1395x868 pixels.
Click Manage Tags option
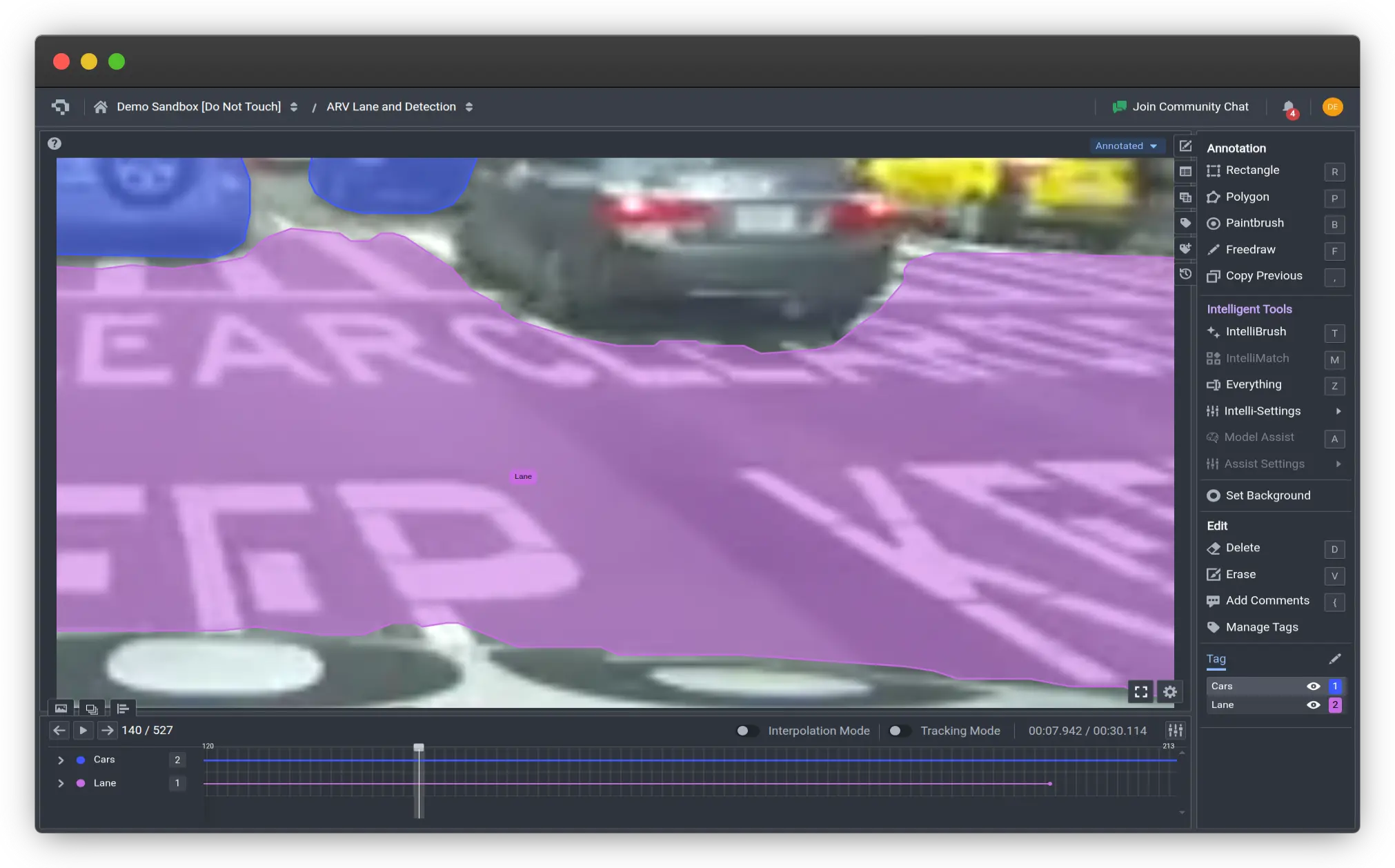(1261, 627)
